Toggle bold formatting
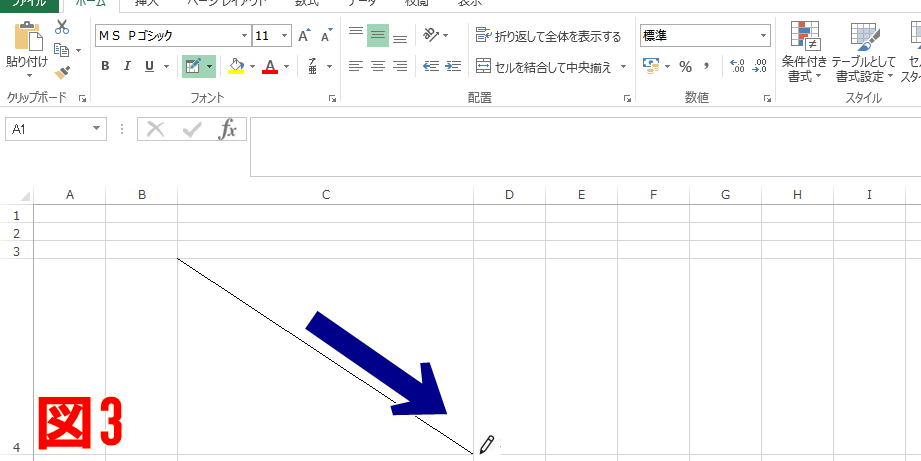Image resolution: width=921 pixels, height=461 pixels. pyautogui.click(x=105, y=66)
